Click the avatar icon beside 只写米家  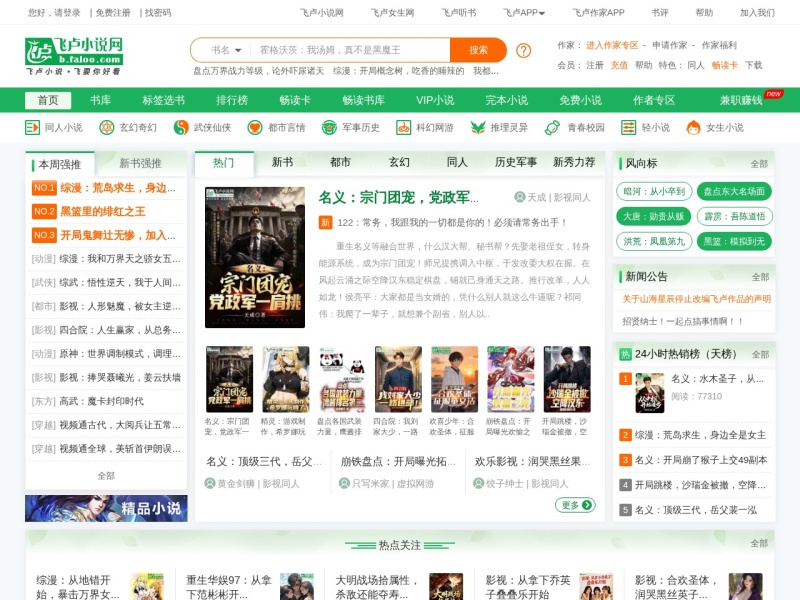point(344,483)
